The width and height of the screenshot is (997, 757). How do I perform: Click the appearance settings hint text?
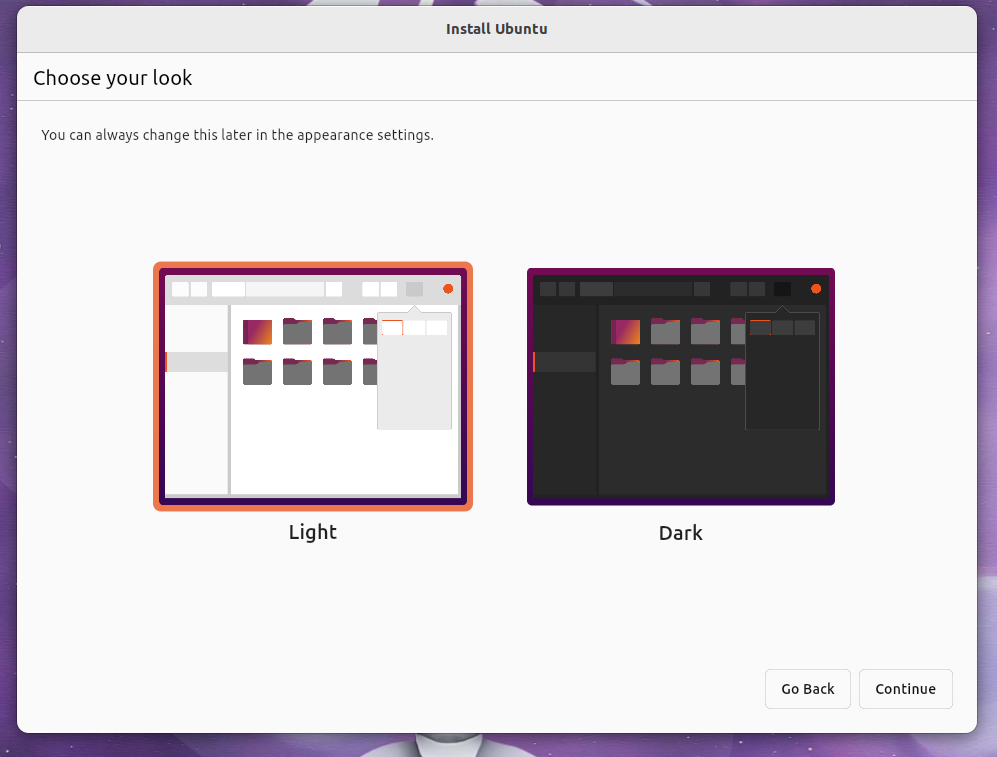tap(237, 134)
